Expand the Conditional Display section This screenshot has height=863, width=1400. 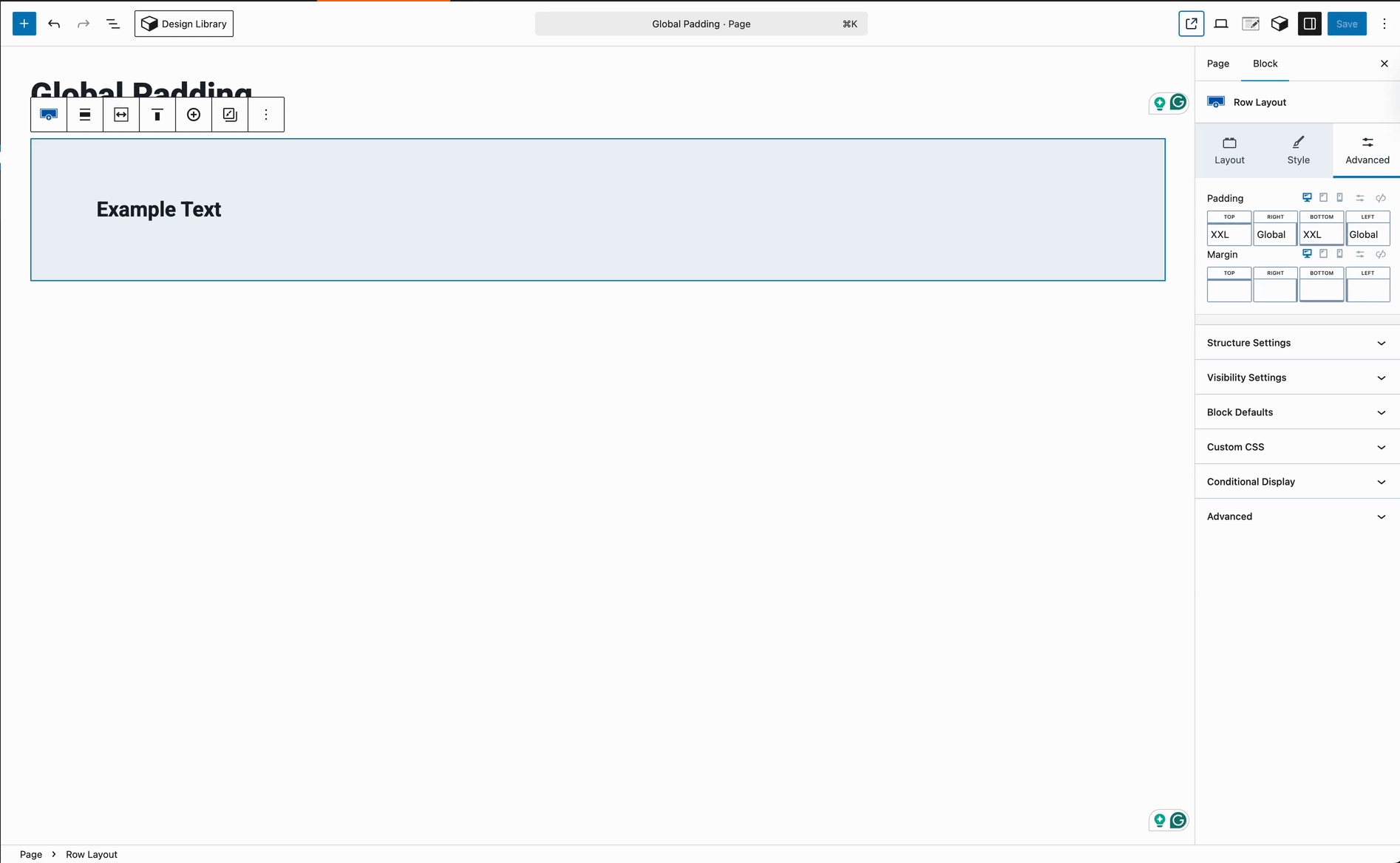point(1296,481)
